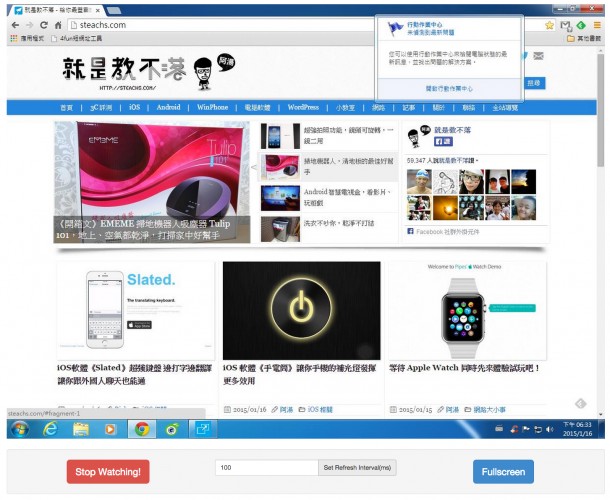Click the Set Refresh Interval(ms) button
The image size is (610, 500).
(357, 468)
